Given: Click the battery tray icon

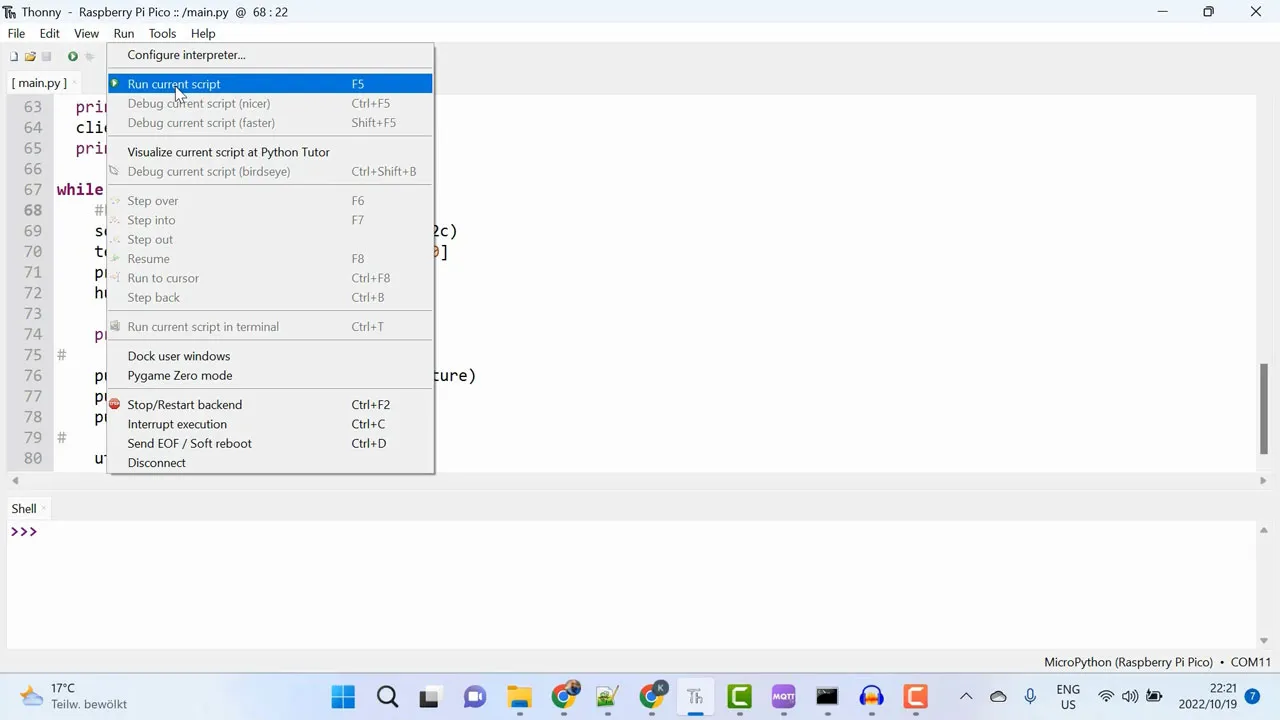Looking at the screenshot, I should (1154, 697).
